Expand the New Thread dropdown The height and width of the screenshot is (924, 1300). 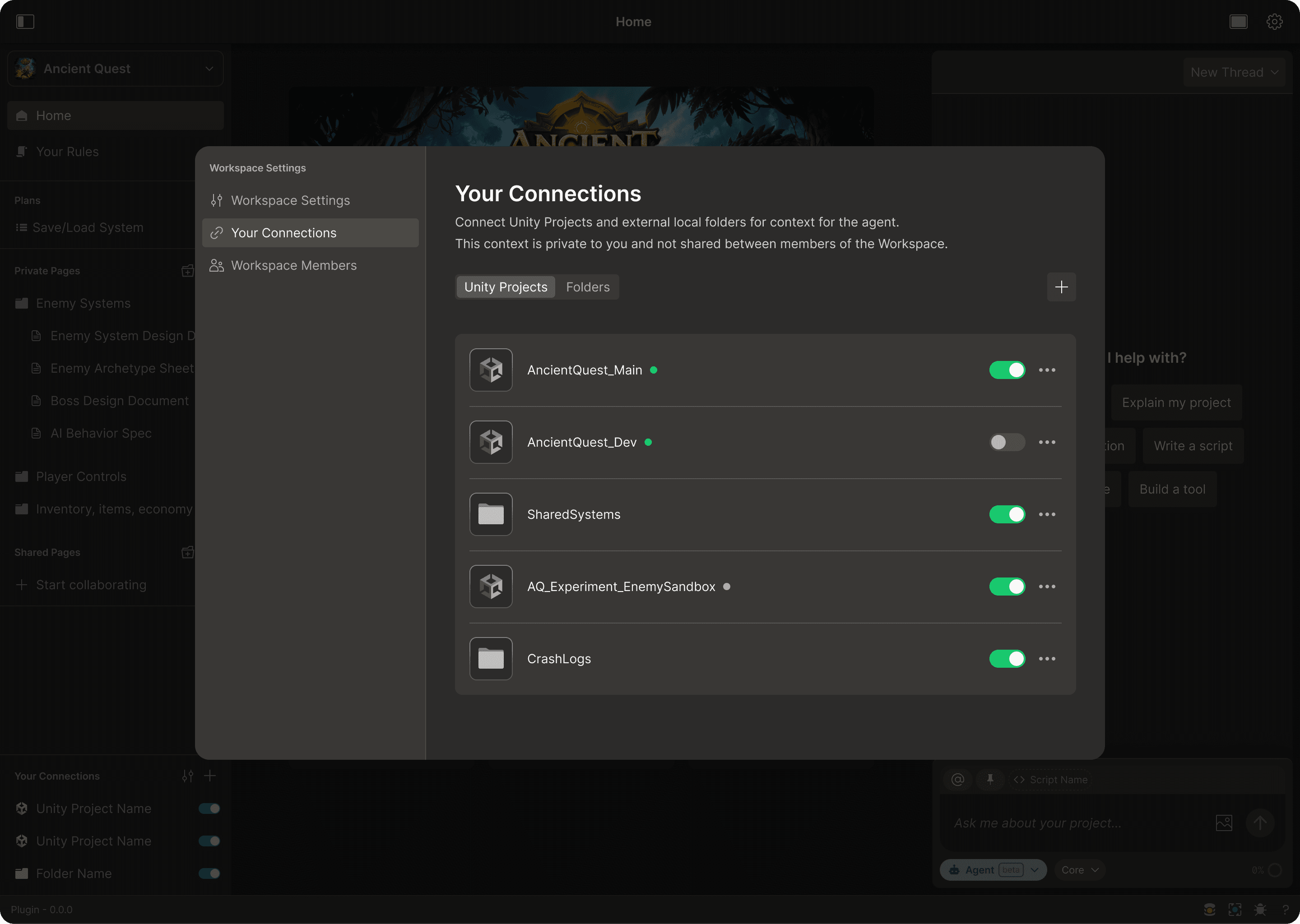(1233, 72)
